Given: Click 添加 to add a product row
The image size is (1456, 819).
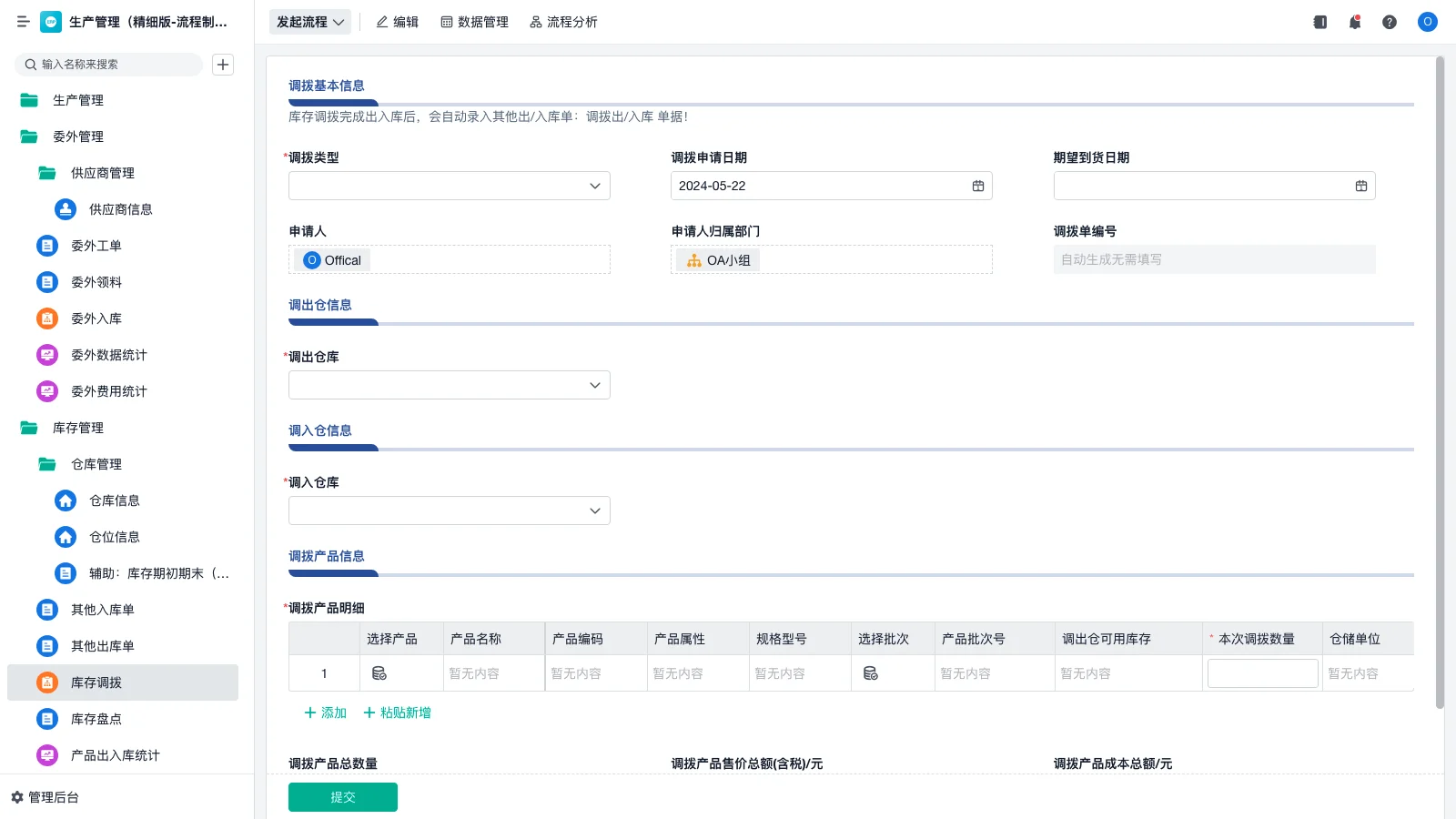Looking at the screenshot, I should [x=323, y=713].
